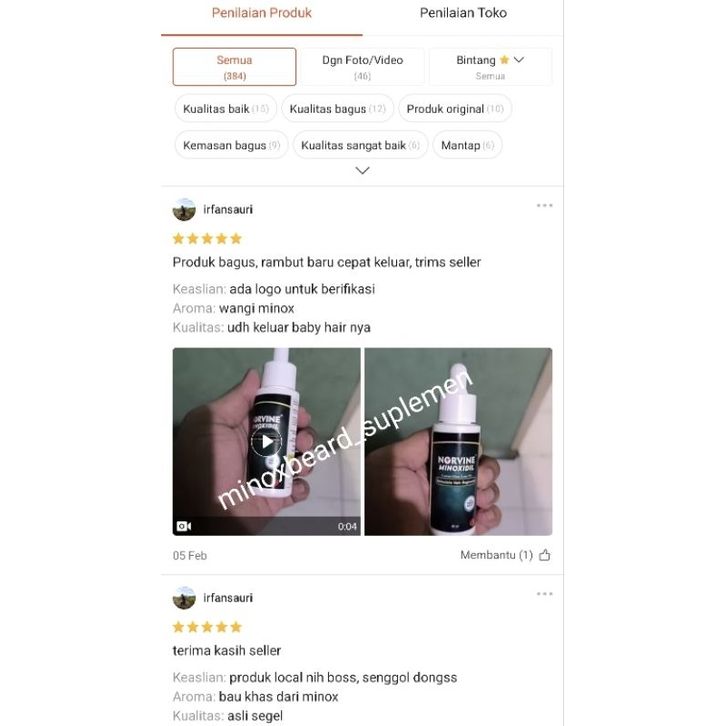Select the Semua (384) filter
This screenshot has width=726, height=726.
[x=234, y=67]
